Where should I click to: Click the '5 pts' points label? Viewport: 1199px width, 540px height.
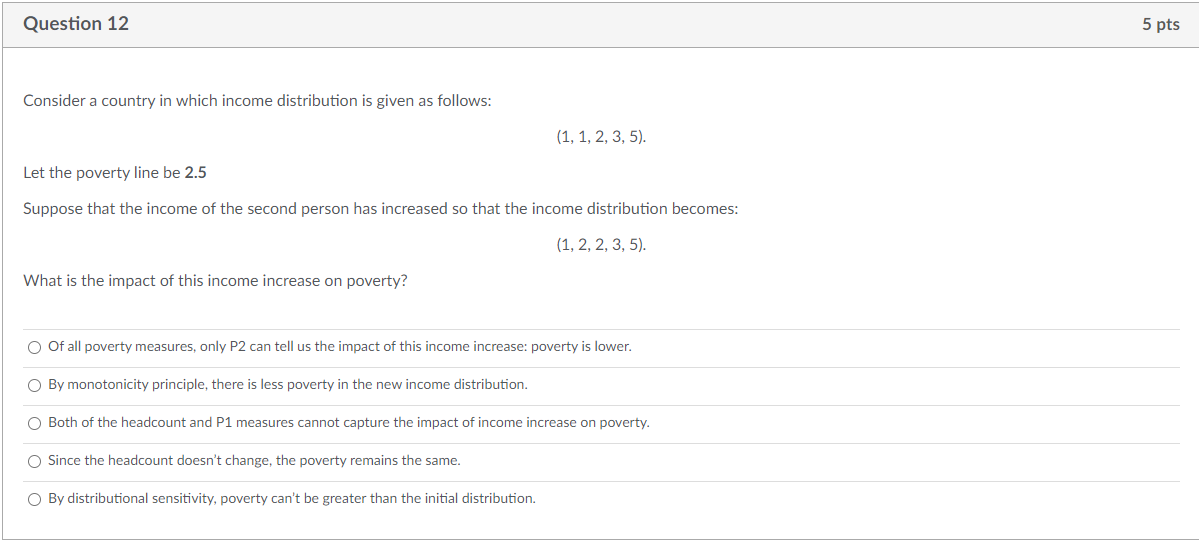click(1161, 24)
